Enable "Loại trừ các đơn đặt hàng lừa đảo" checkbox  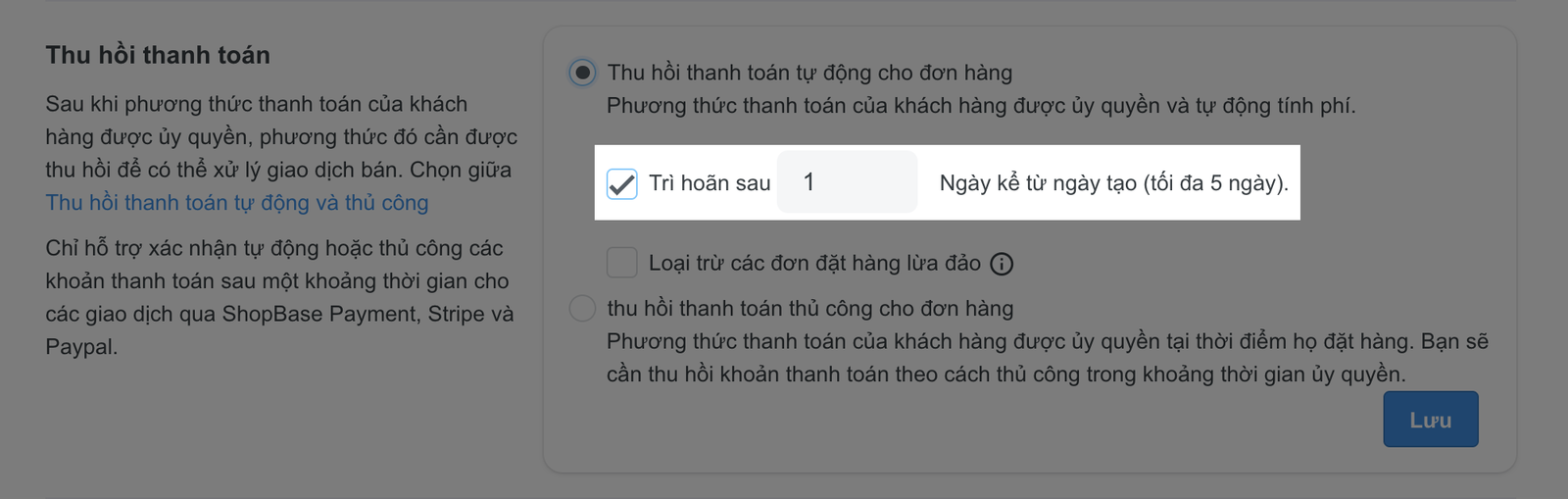[622, 263]
